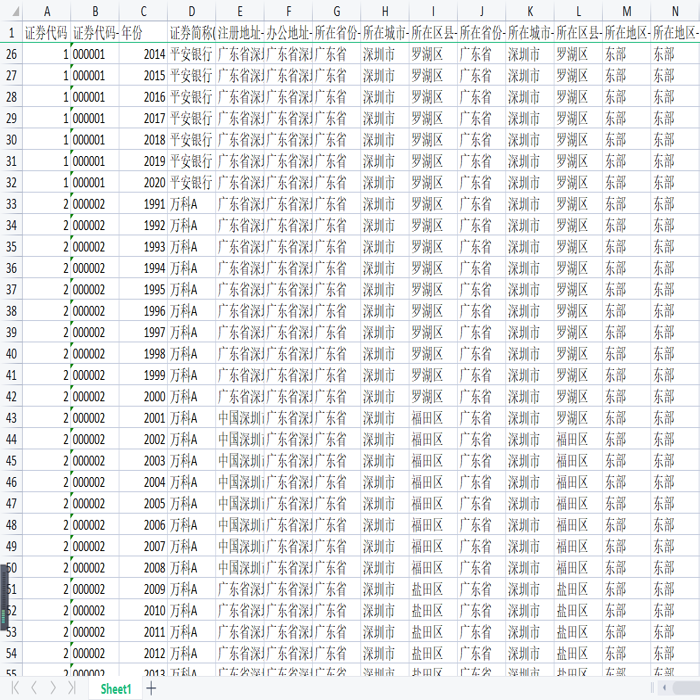Screen dimensions: 700x700
Task: Click '平安银行' cell in row 26
Action: pyautogui.click(x=192, y=54)
